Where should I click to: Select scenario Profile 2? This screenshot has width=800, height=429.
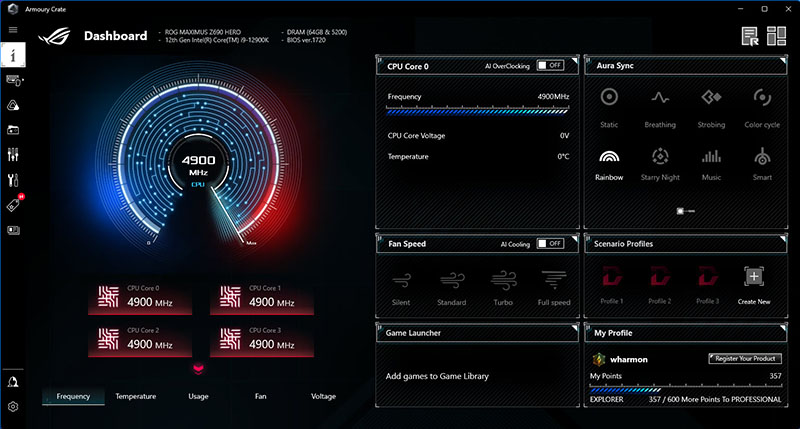click(x=660, y=285)
